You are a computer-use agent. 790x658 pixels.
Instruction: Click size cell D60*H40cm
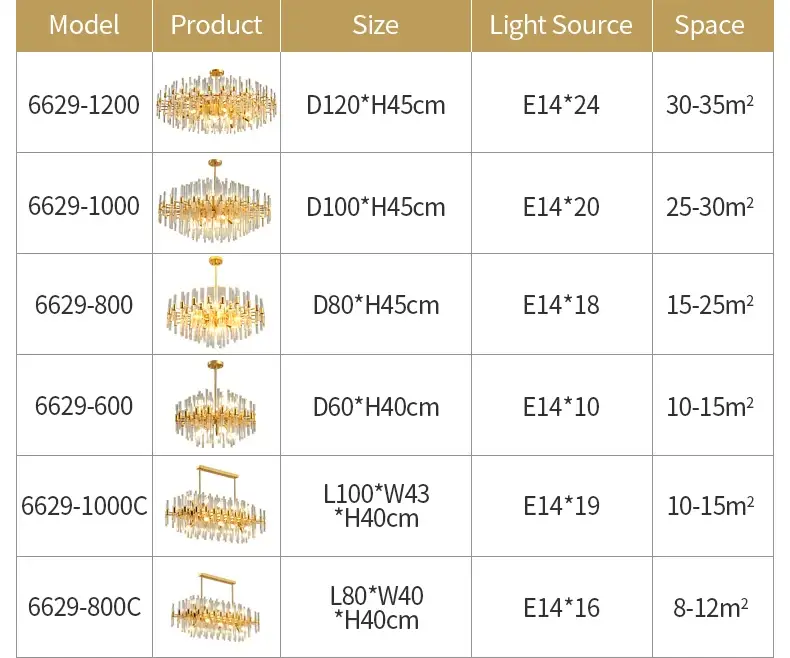[x=376, y=407]
